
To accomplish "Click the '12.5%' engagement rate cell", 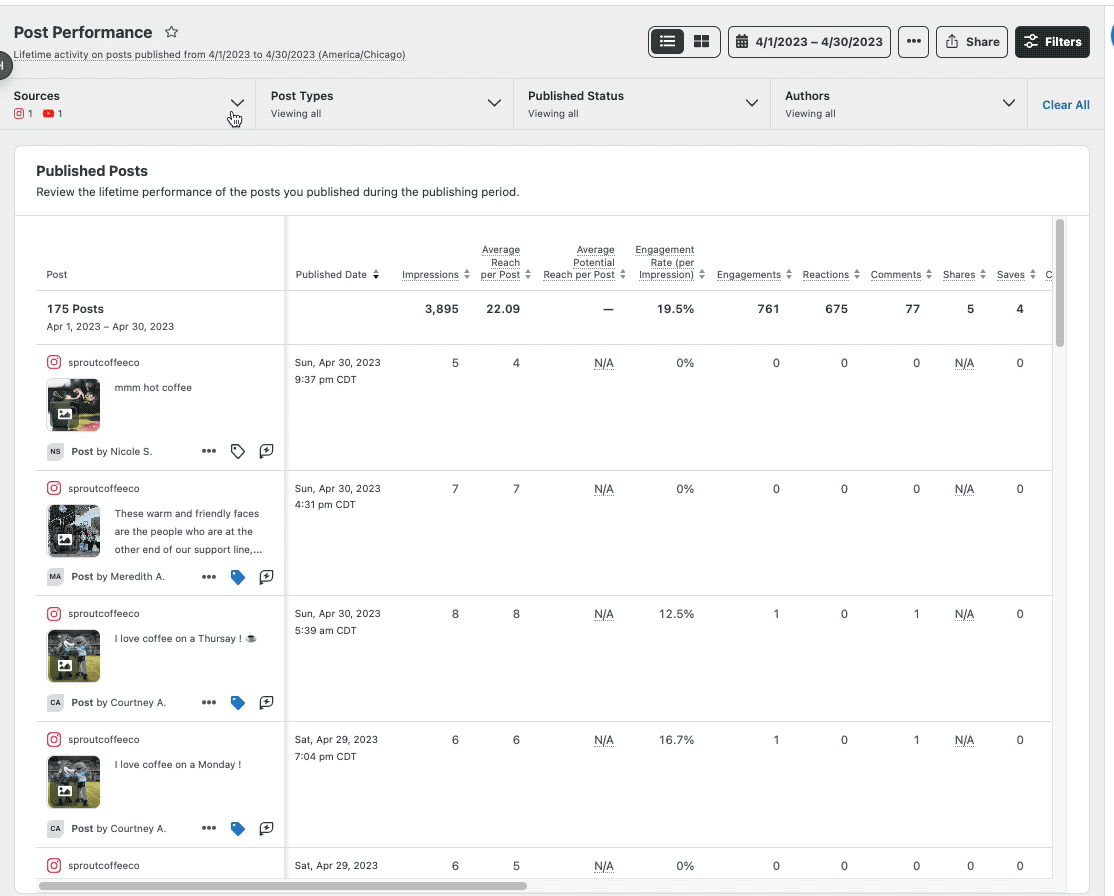I will 676,614.
